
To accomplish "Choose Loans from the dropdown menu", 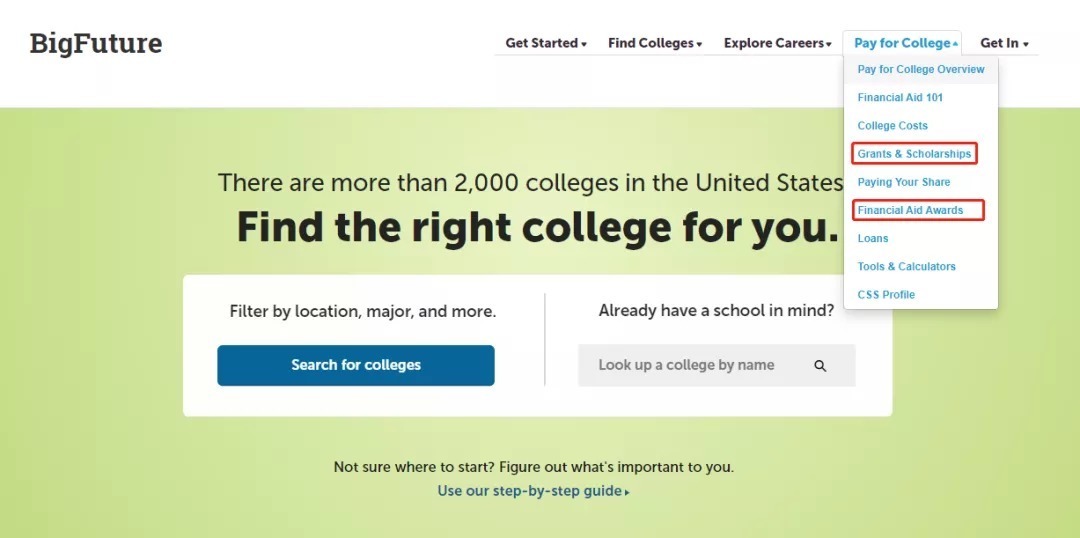I will tap(873, 238).
